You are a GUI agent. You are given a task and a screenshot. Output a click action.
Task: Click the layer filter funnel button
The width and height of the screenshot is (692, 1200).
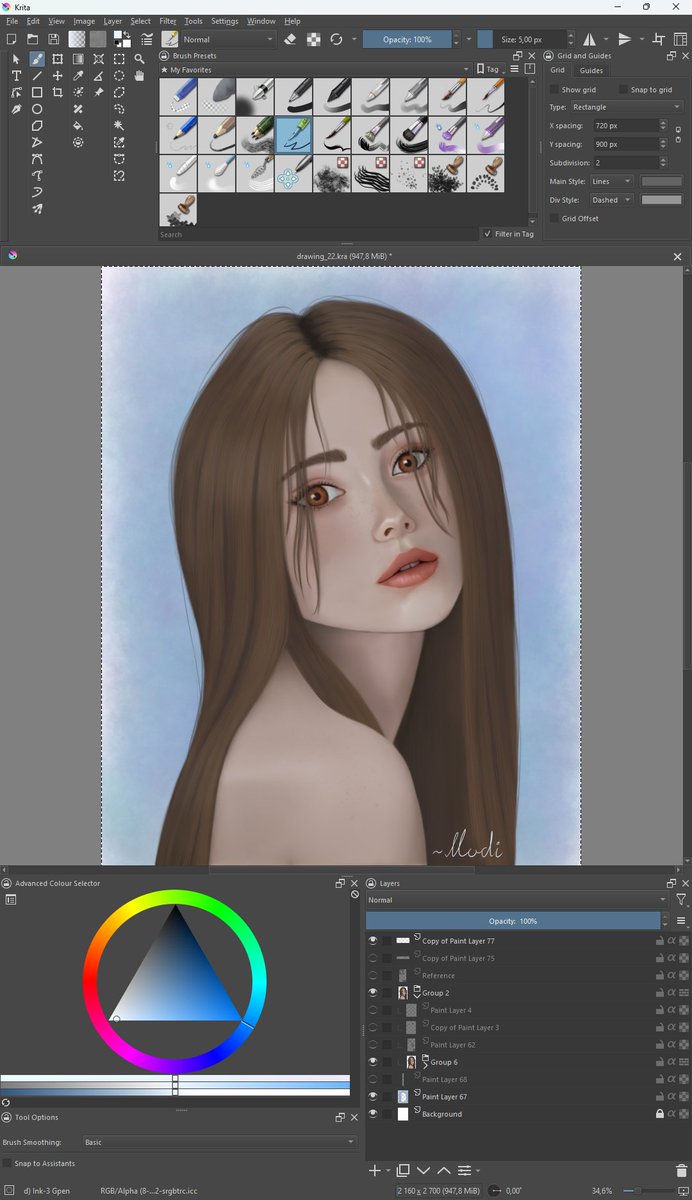click(681, 900)
